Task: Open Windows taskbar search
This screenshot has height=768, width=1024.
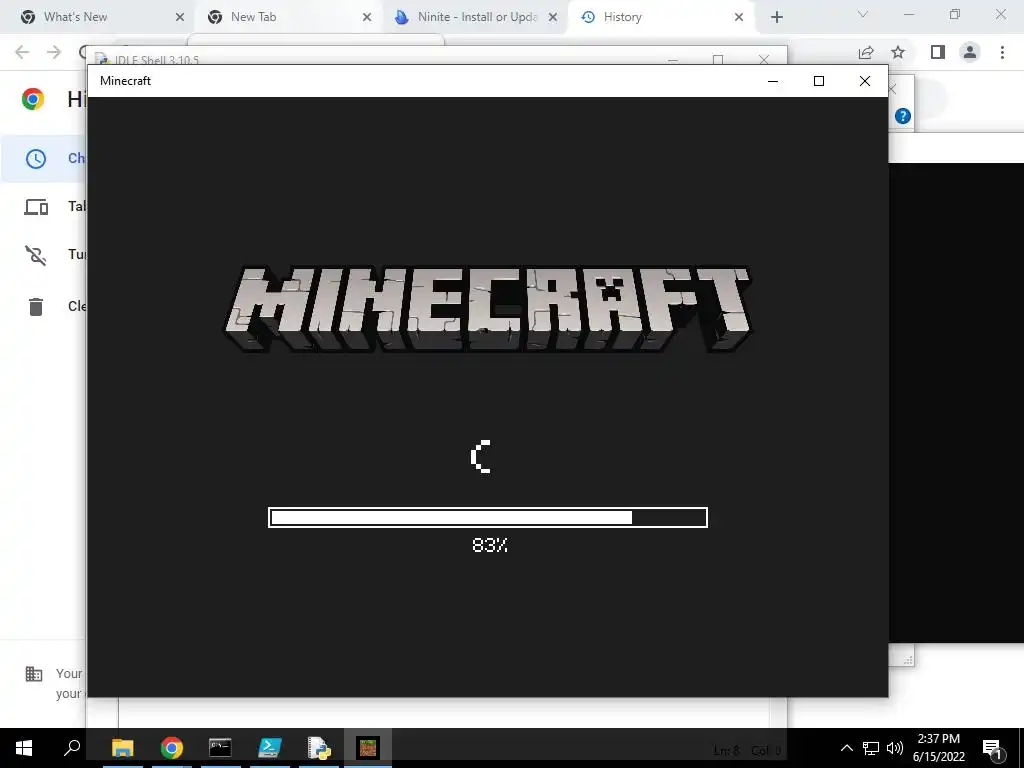Action: [72, 748]
